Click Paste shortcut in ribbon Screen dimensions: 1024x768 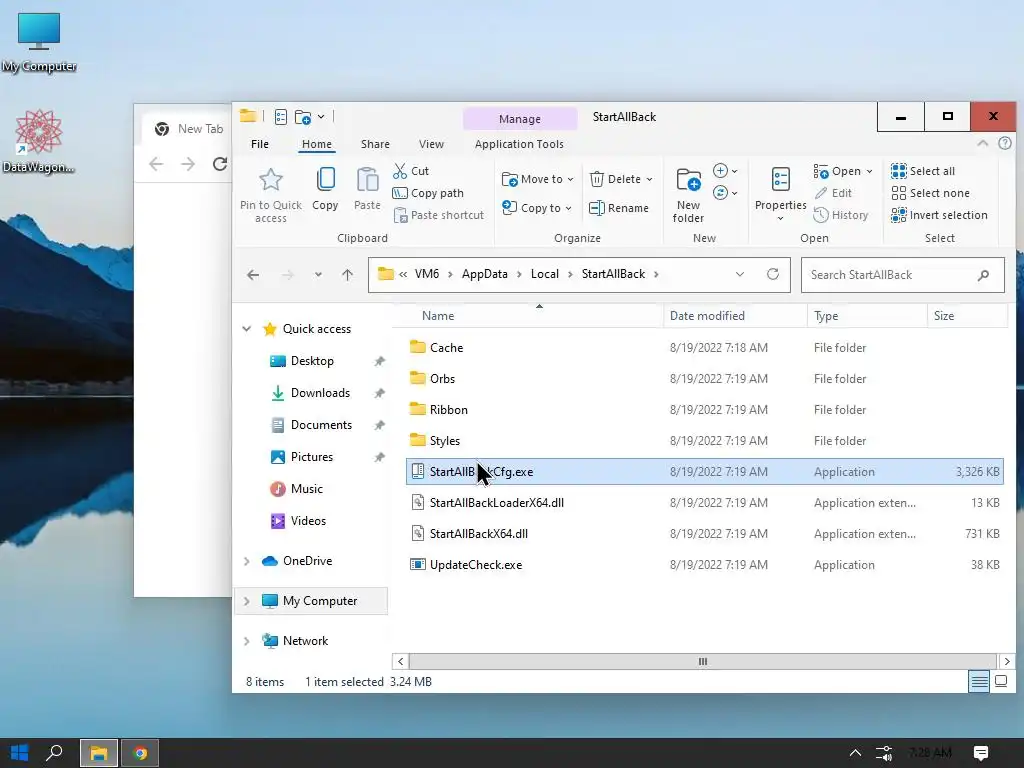click(439, 215)
